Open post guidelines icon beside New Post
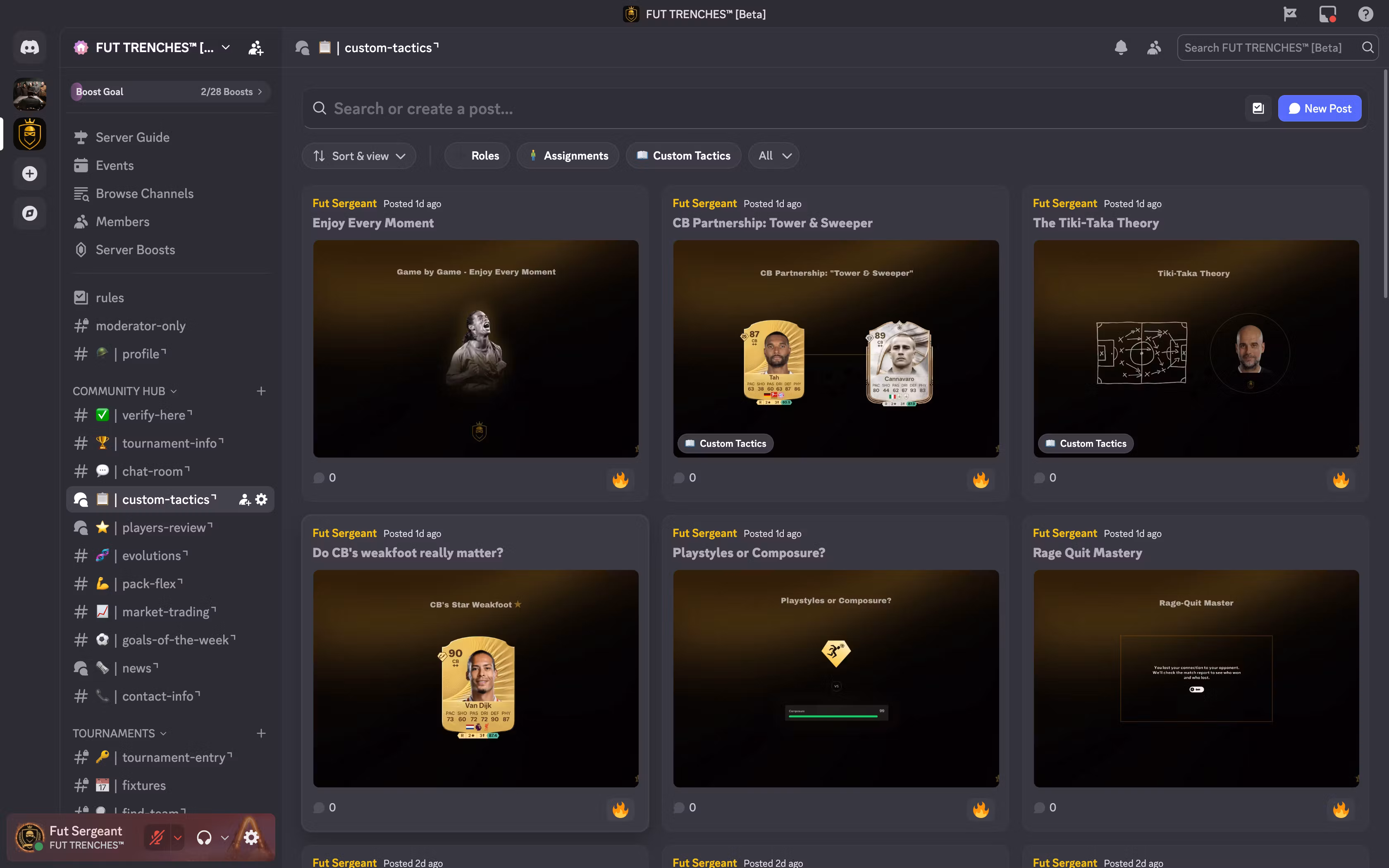The image size is (1389, 868). coord(1258,108)
